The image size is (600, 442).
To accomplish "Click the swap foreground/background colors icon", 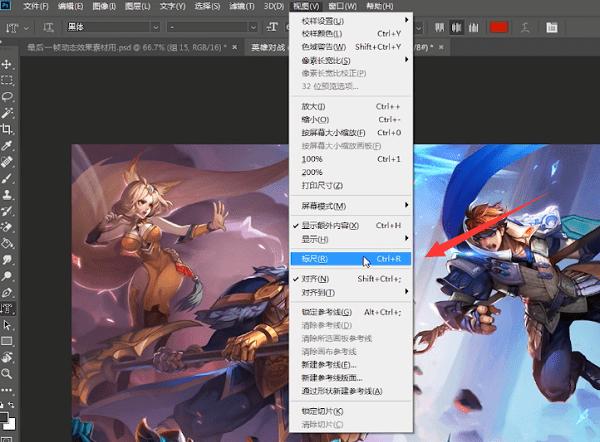I will click(11, 404).
